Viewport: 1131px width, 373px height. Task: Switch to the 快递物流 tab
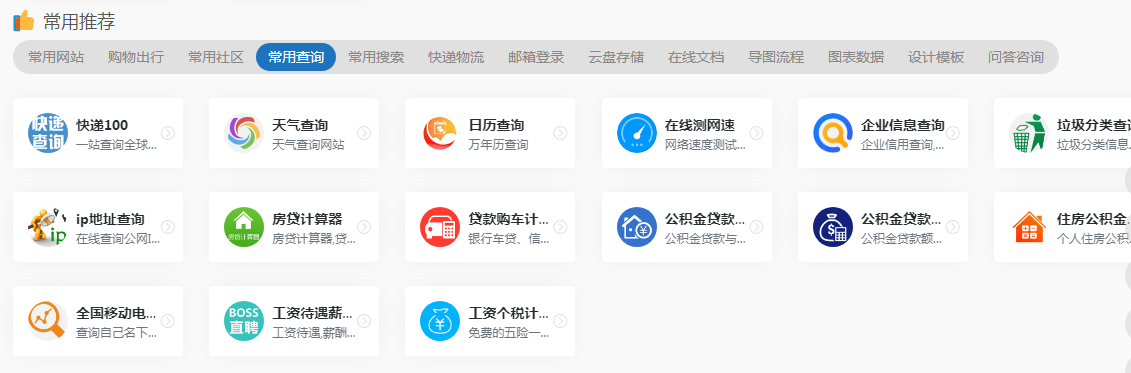click(456, 57)
